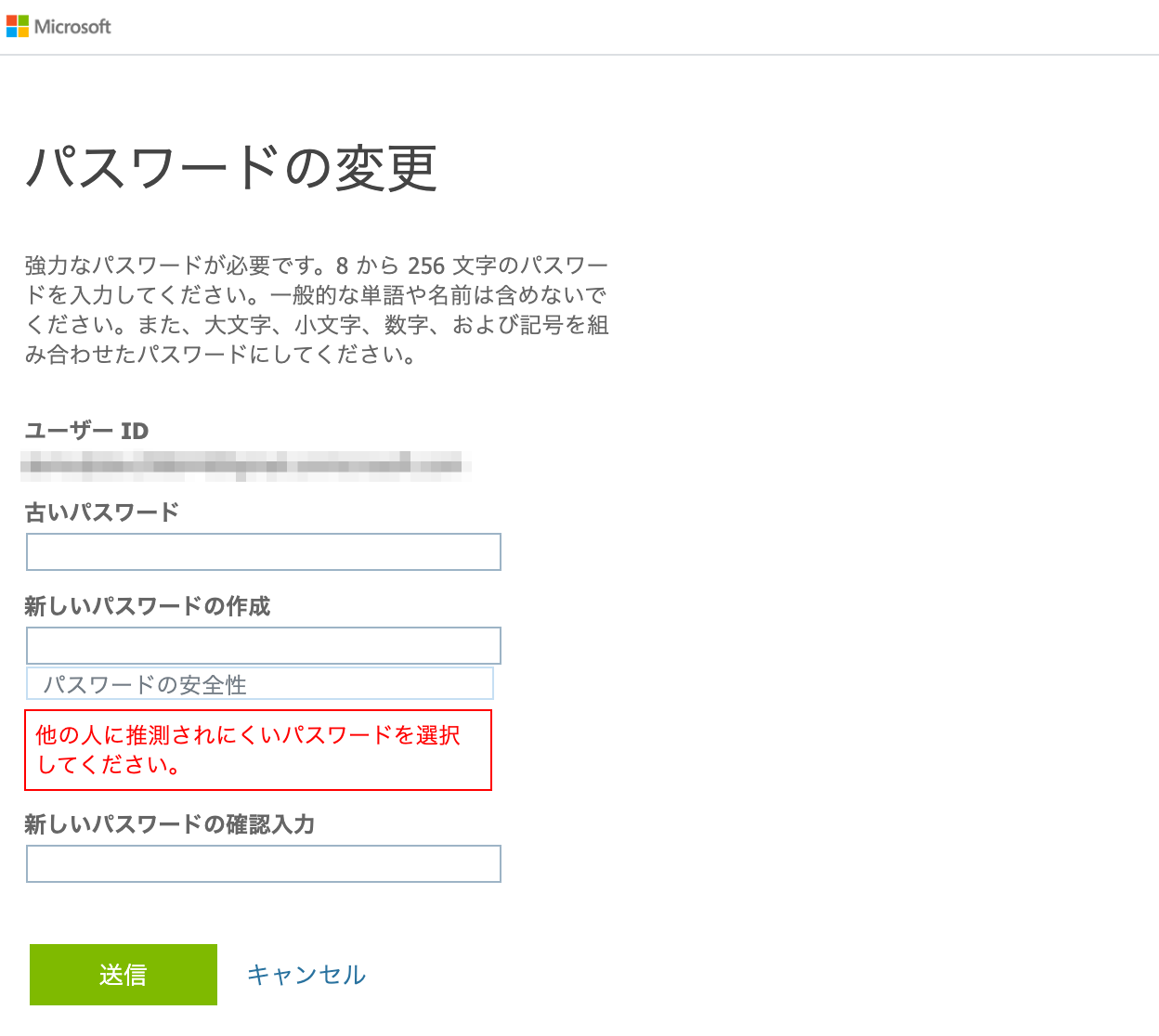Focus the 新しいパスワードの確認入力 input field
1159x1036 pixels.
(x=263, y=864)
